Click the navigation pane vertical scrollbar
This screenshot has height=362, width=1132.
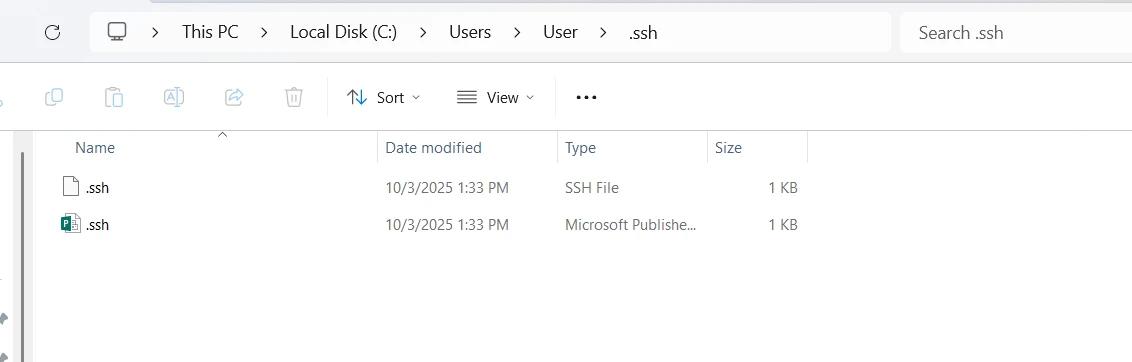[23, 257]
